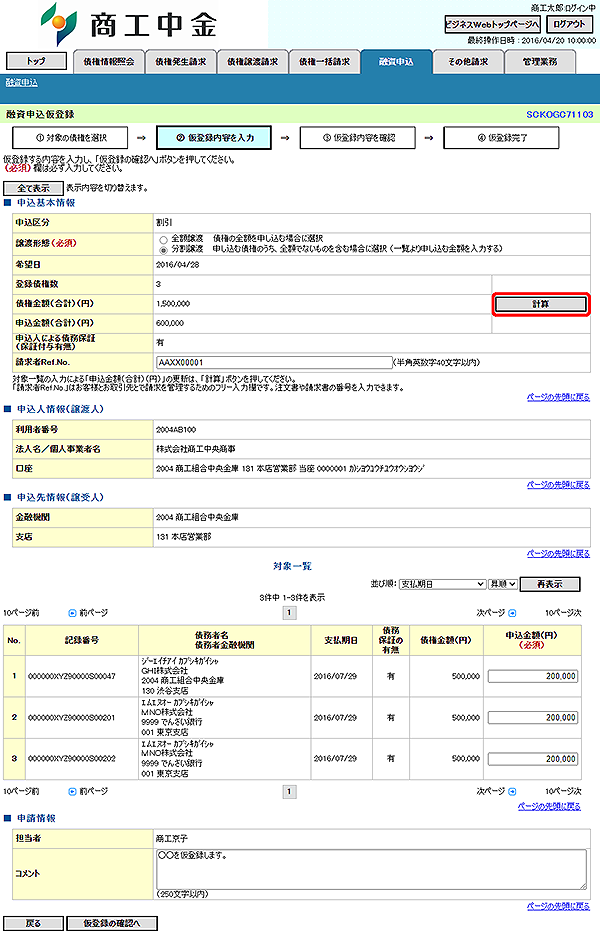The height and width of the screenshot is (939, 600).
Task: Click the 支店 value 131 本店営業部
Action: pos(184,537)
